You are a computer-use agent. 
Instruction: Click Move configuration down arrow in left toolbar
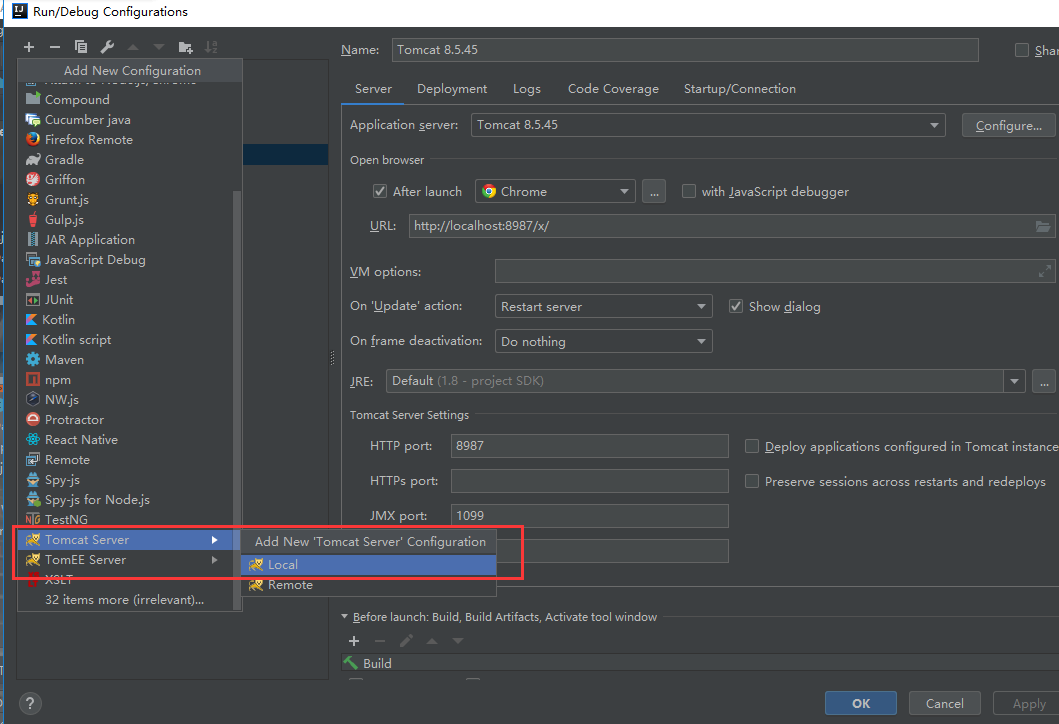click(x=159, y=47)
